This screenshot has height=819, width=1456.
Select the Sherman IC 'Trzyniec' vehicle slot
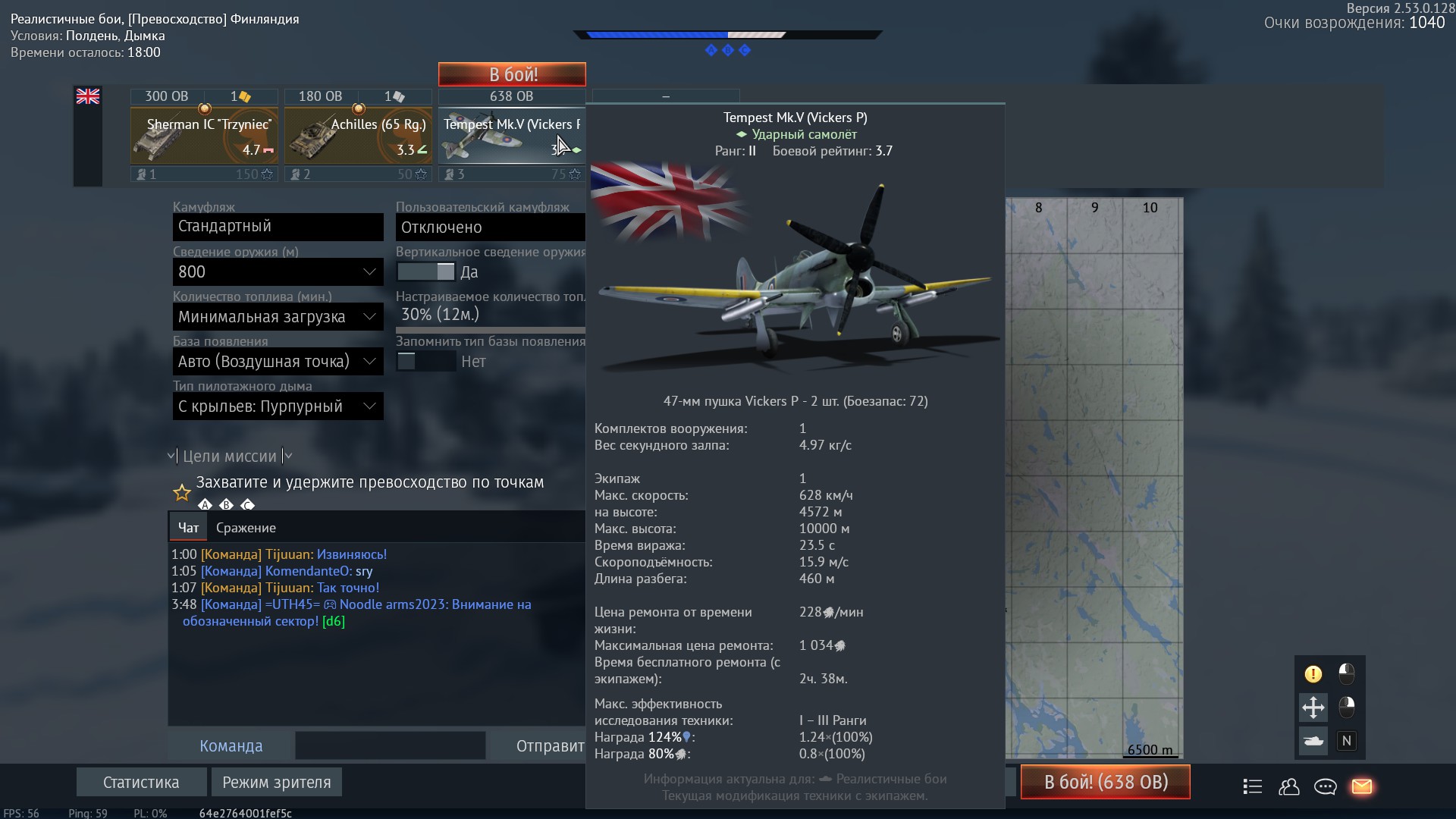point(204,136)
